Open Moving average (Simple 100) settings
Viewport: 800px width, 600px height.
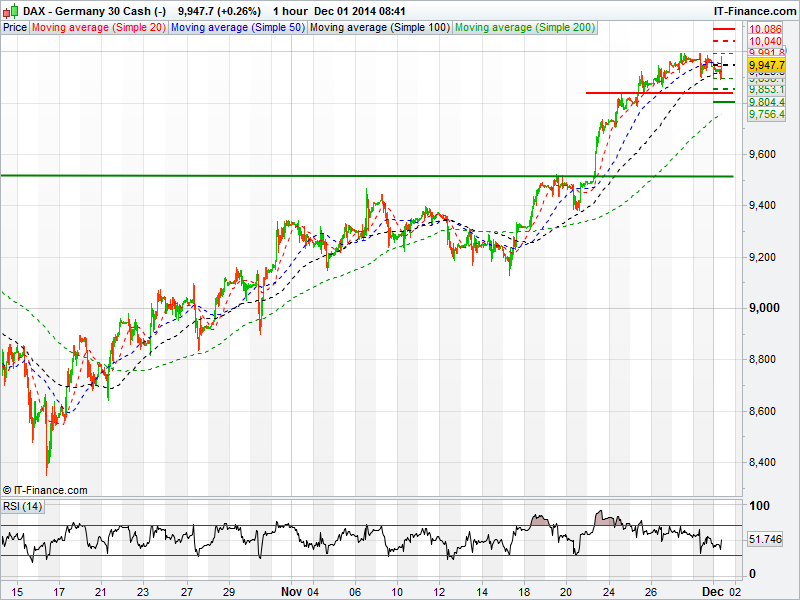[x=378, y=27]
